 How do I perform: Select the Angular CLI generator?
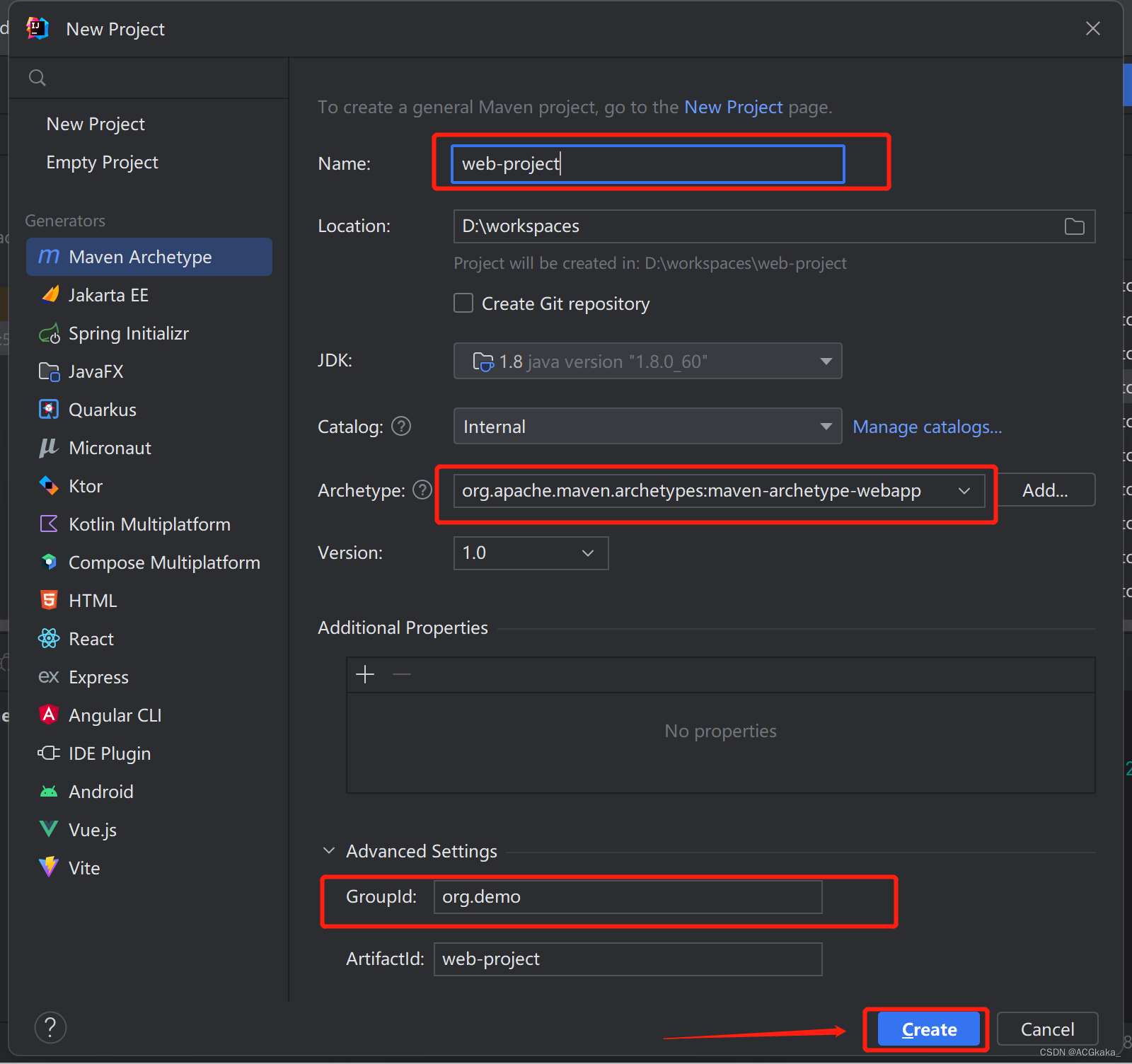coord(149,715)
